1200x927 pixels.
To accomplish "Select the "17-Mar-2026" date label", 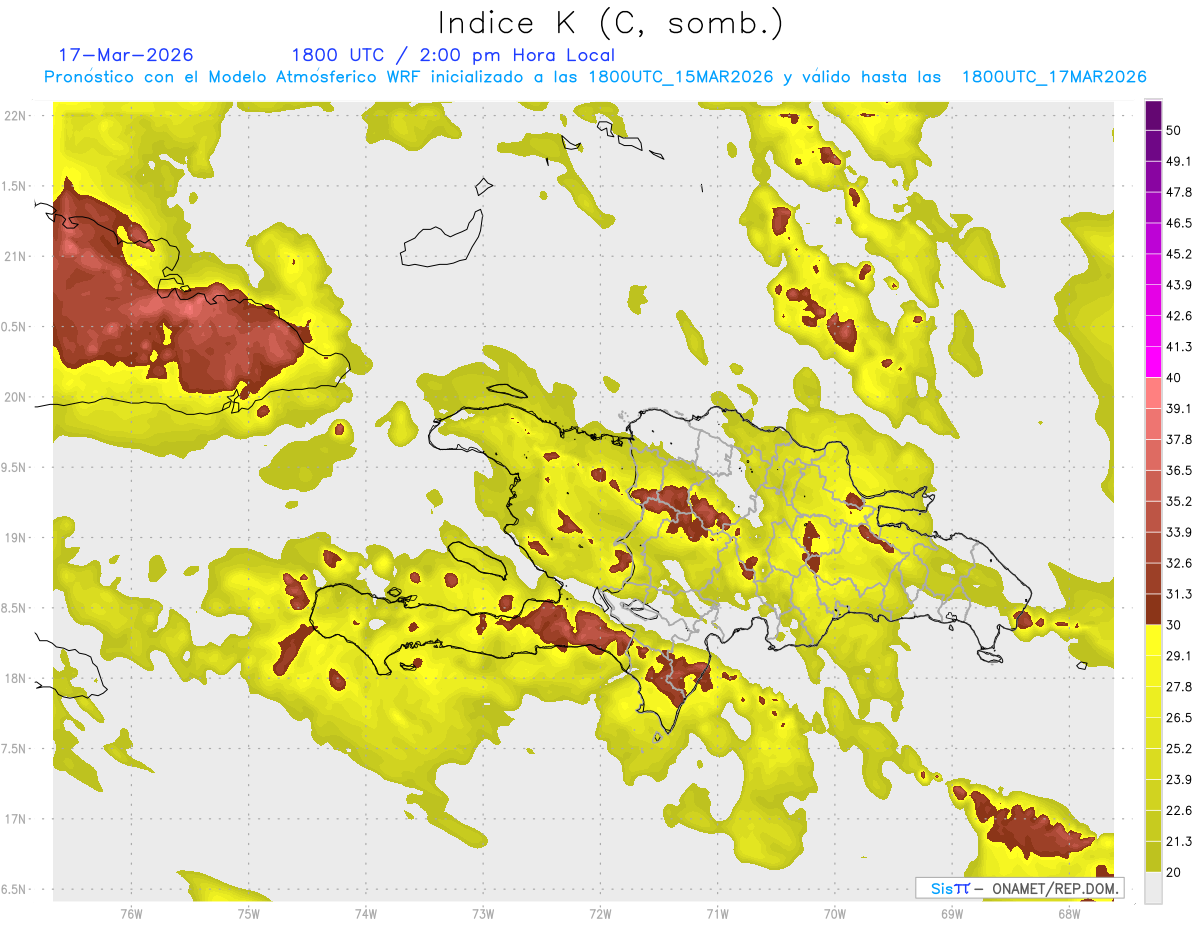I will [x=126, y=55].
